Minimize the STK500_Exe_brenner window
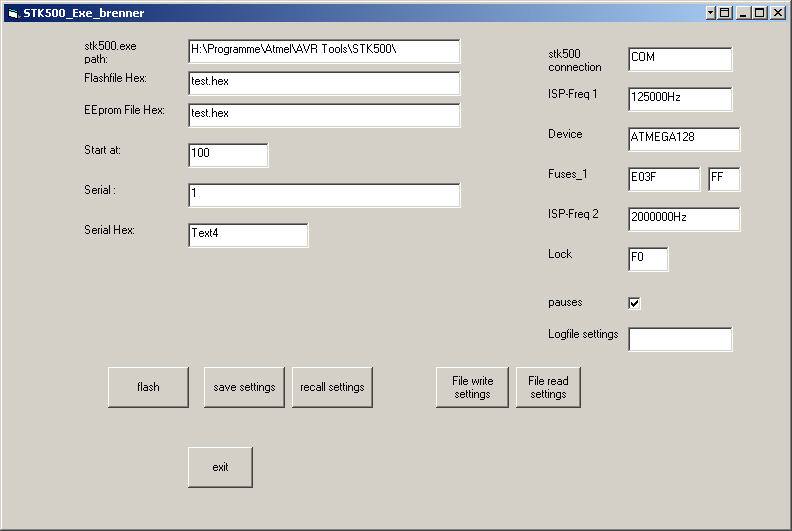Image resolution: width=792 pixels, height=531 pixels. pyautogui.click(x=742, y=13)
